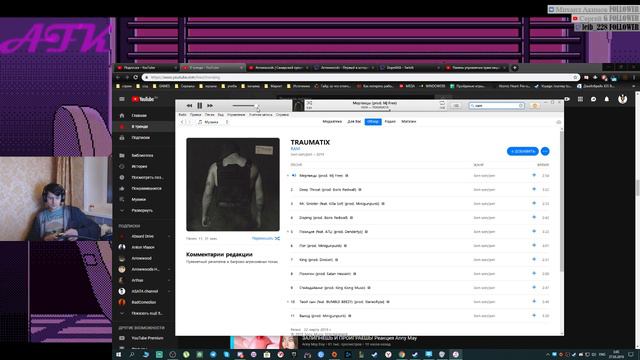Toggle shuffle in the now-playing display
The width and height of the screenshot is (640, 360).
(309, 103)
